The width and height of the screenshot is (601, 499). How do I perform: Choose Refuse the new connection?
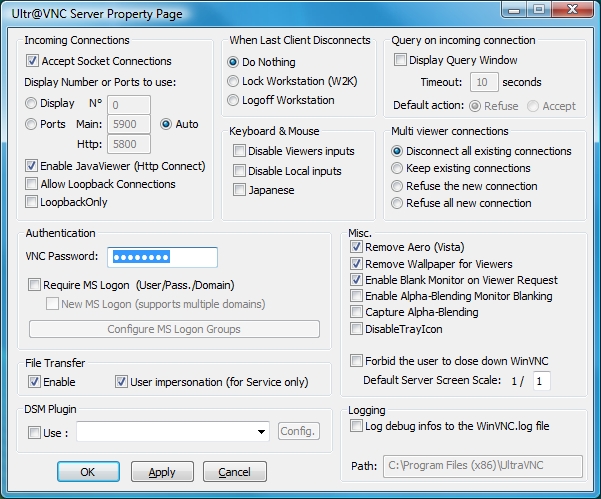pyautogui.click(x=397, y=186)
